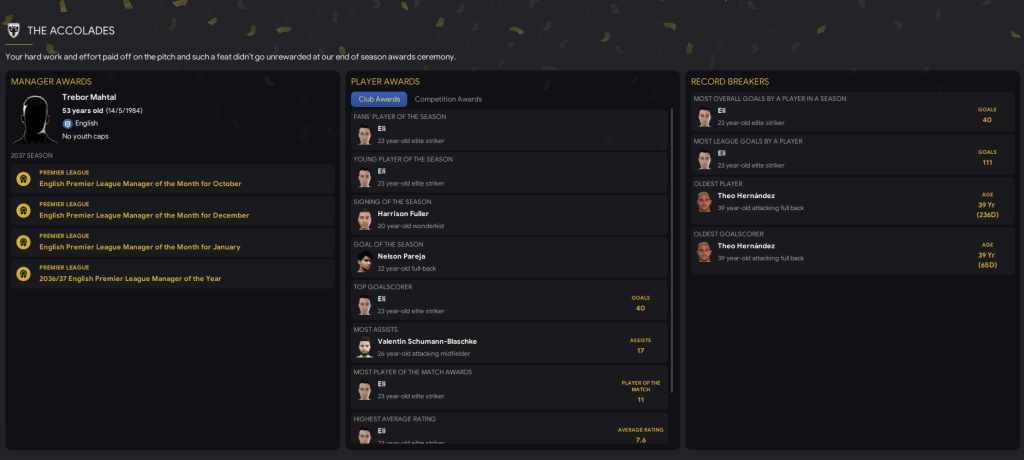Click the Top Goalscorer row showing 40 goals

[509, 300]
